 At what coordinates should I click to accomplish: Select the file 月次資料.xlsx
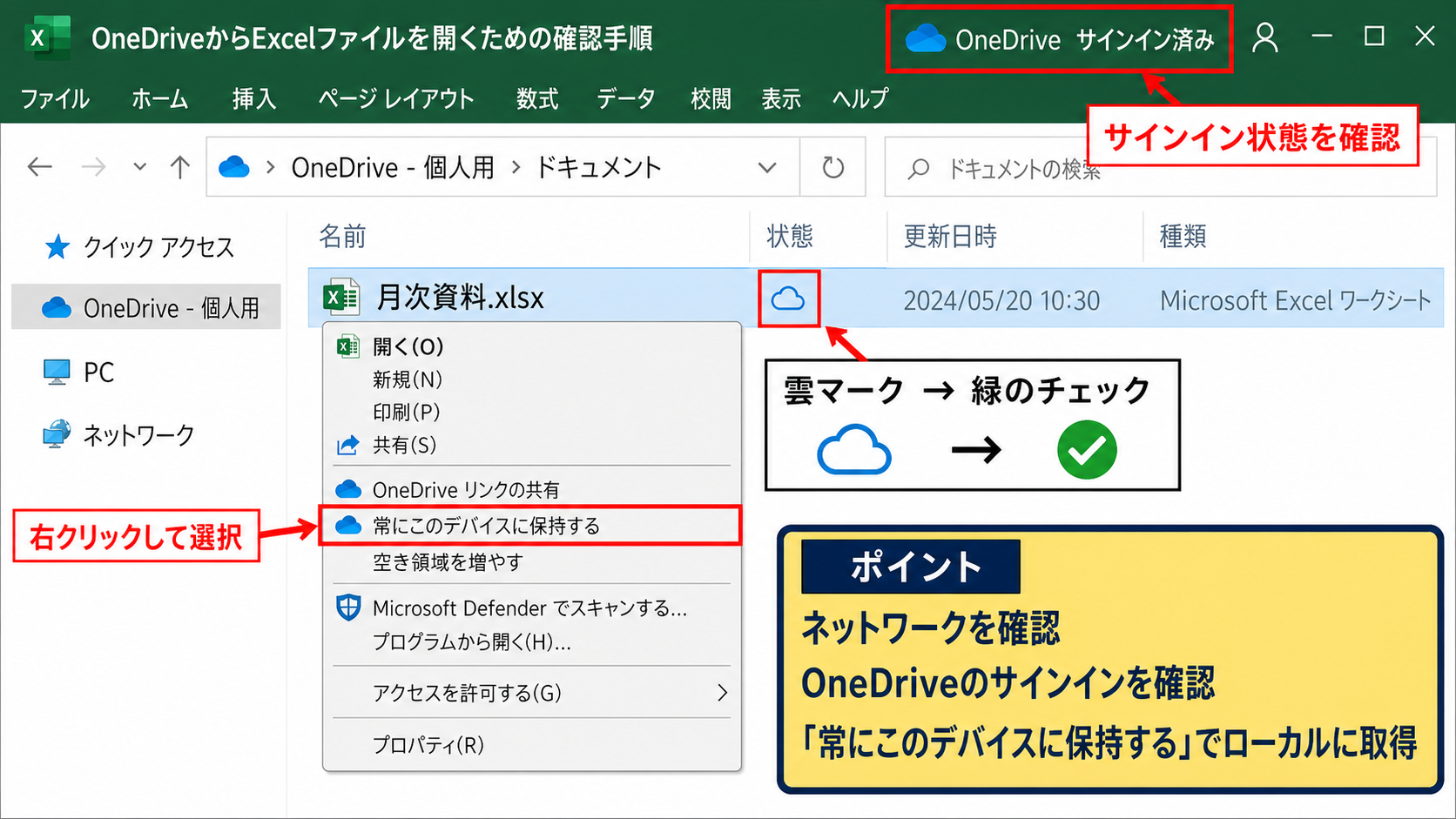(460, 298)
